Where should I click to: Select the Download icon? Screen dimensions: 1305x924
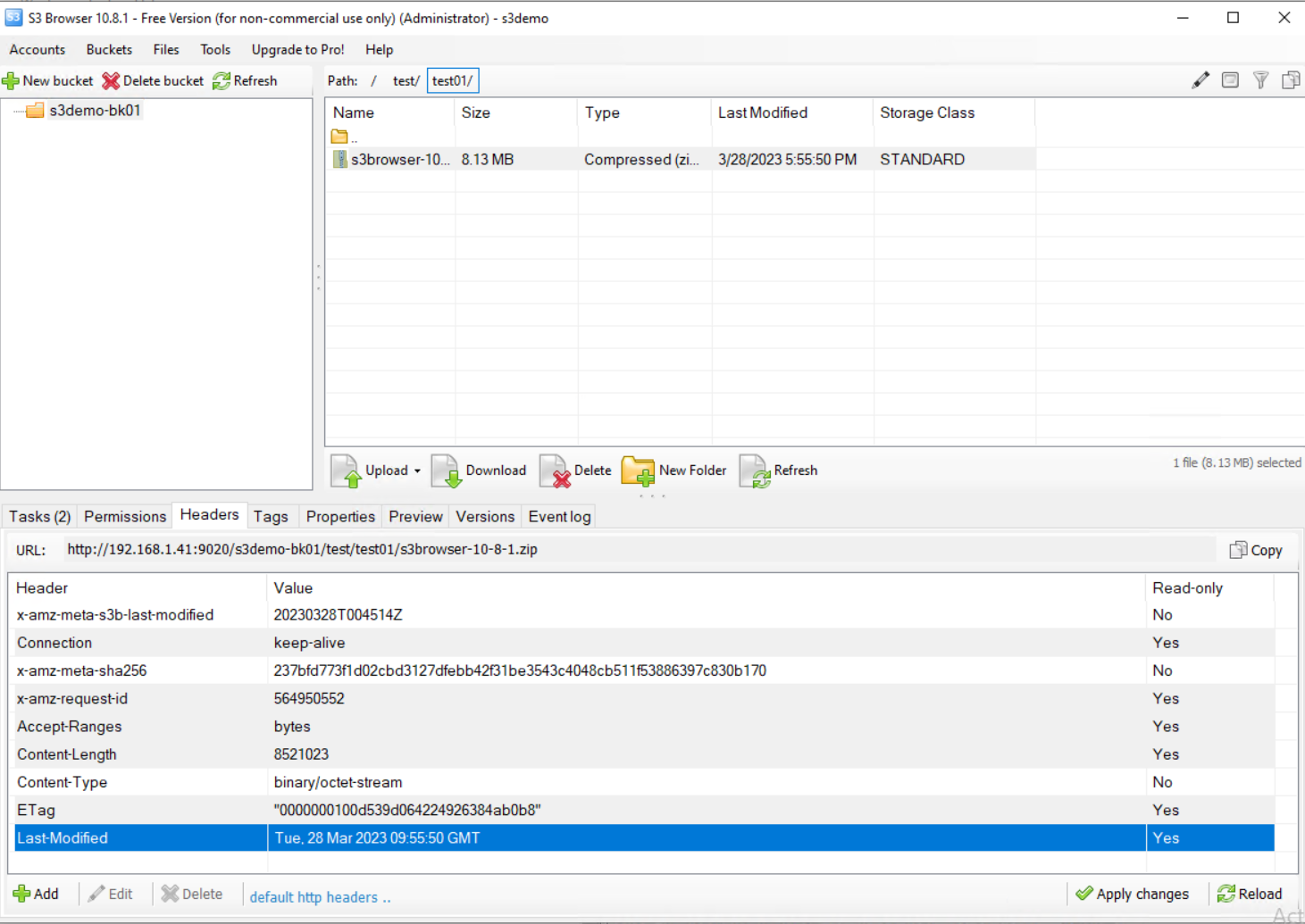click(x=447, y=470)
